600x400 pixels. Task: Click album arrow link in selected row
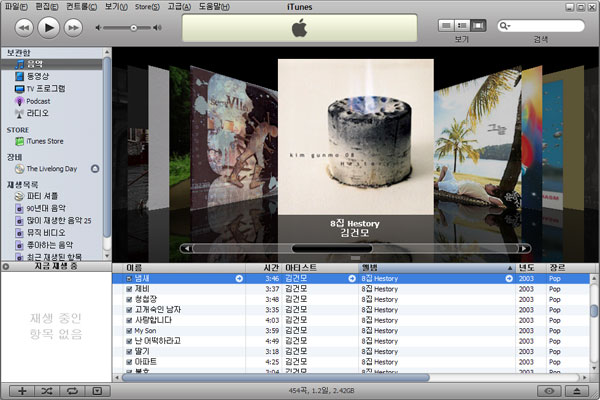pyautogui.click(x=509, y=279)
